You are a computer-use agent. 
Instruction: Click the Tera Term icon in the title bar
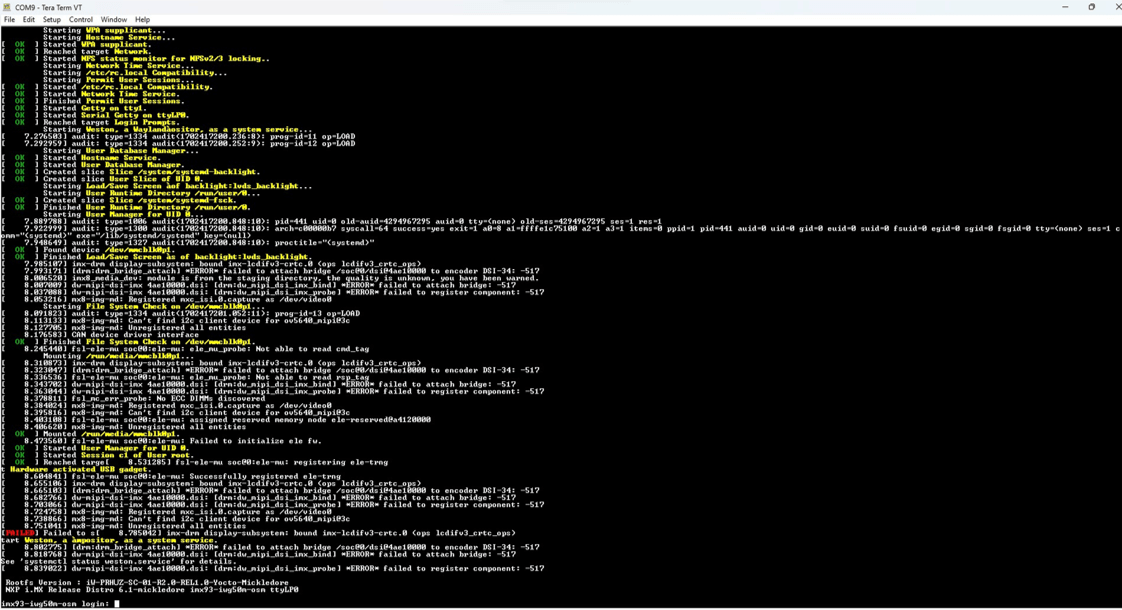coord(8,7)
